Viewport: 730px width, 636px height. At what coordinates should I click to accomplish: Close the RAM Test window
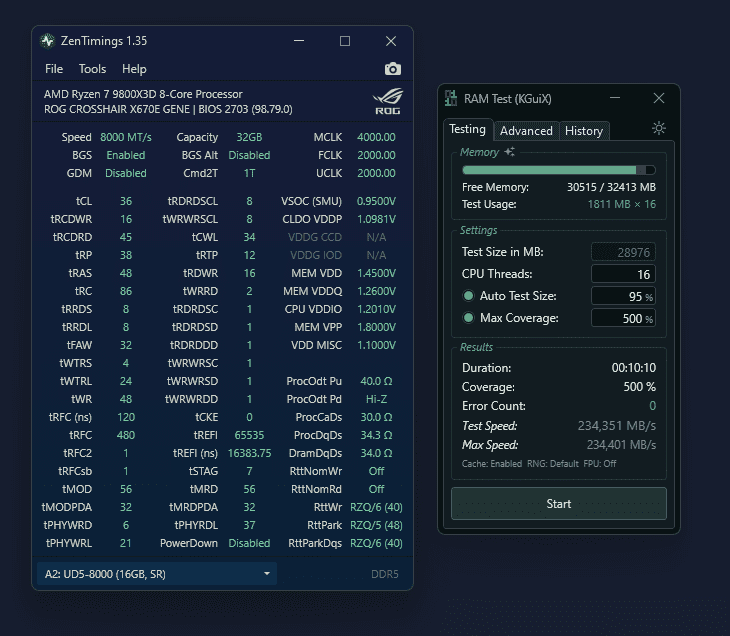(659, 98)
